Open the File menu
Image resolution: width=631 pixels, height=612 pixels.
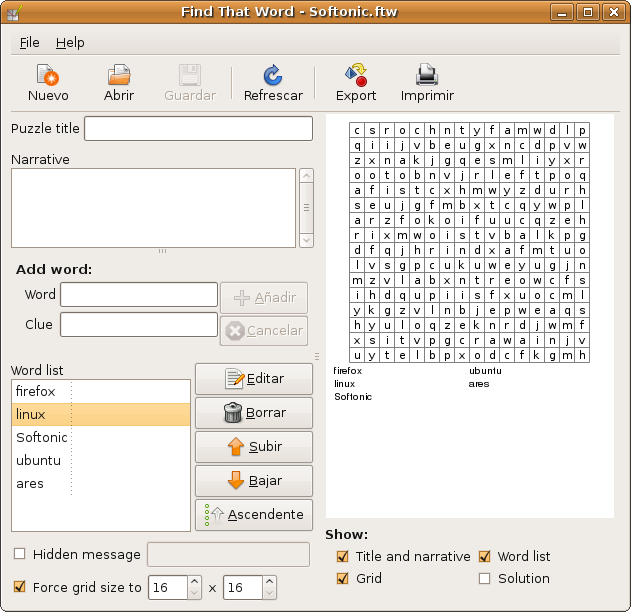29,43
